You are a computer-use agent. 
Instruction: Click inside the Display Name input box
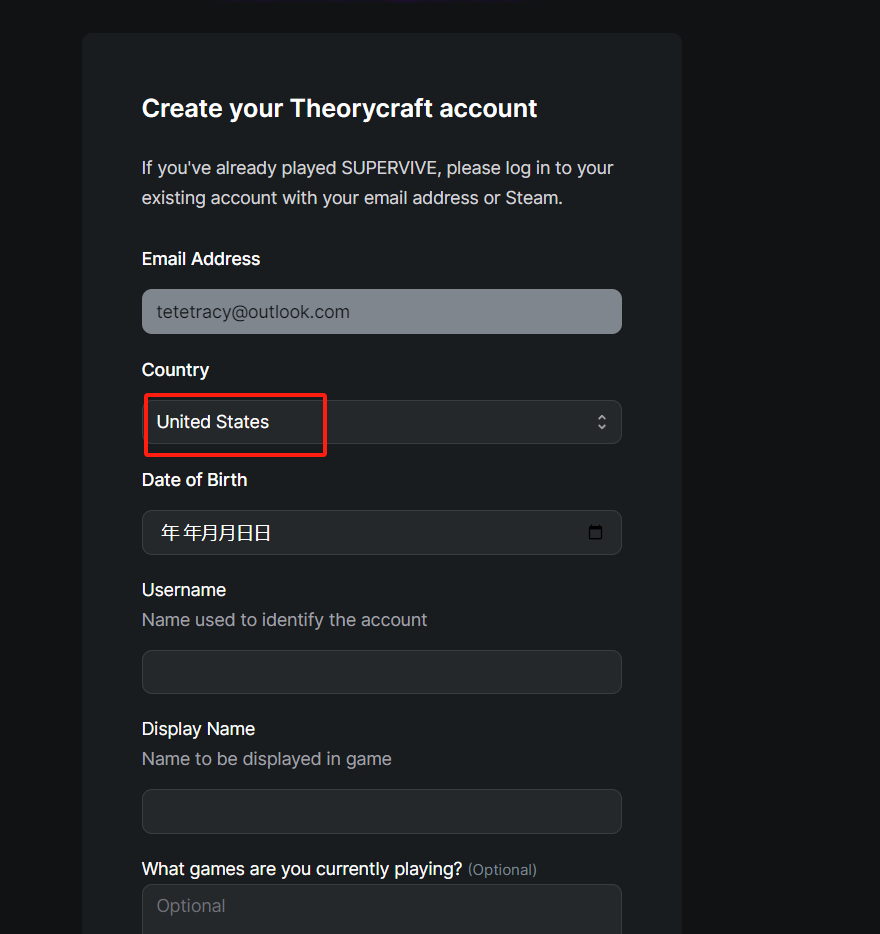pos(381,811)
